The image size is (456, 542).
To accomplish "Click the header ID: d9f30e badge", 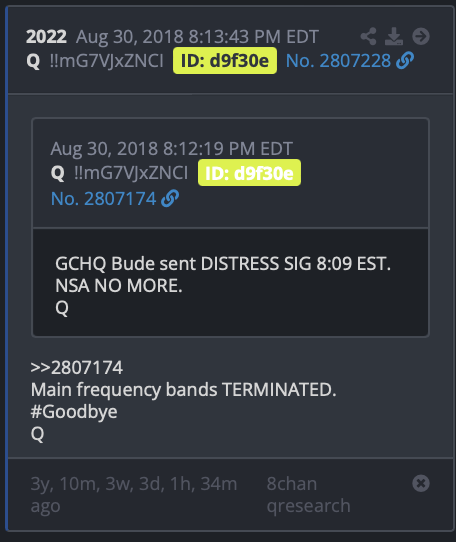I will [x=225, y=61].
